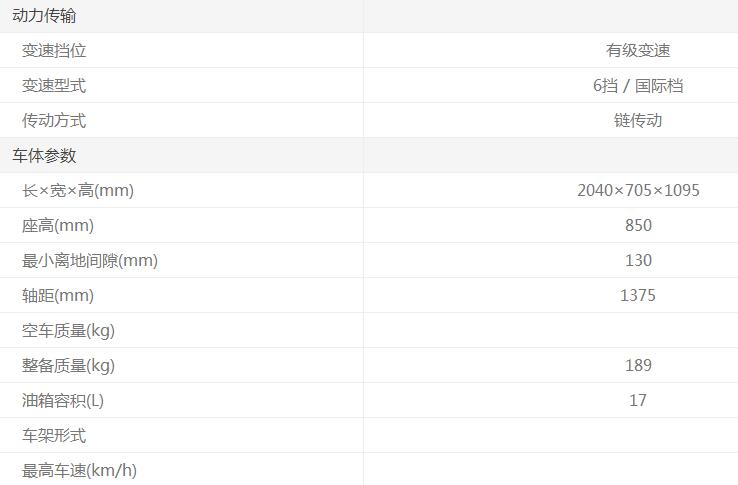Select the 最高车速(km/h) label
Viewport: 738px width, 485px height.
tap(80, 471)
